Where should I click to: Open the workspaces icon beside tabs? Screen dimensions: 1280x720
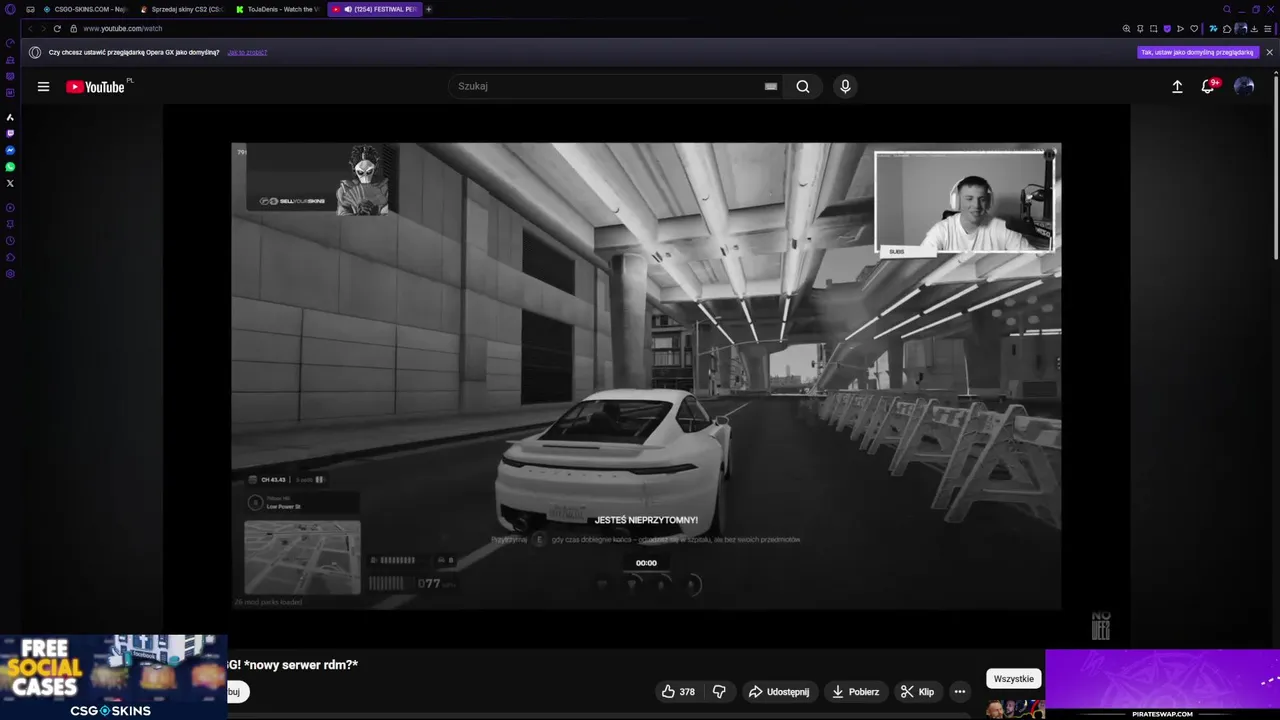(x=30, y=9)
